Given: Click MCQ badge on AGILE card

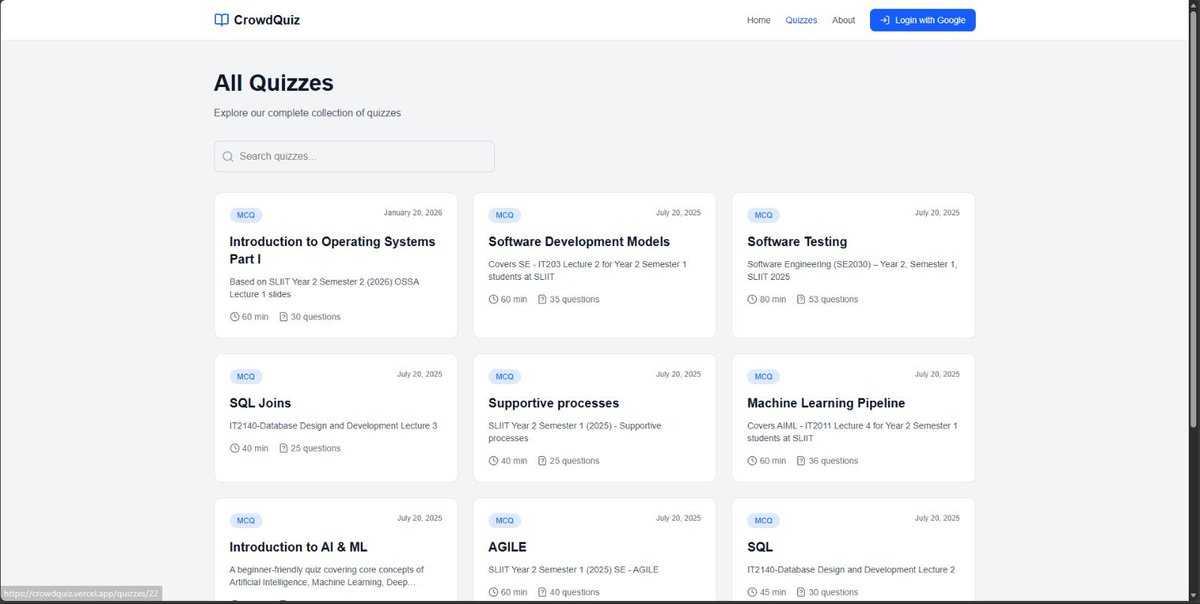Looking at the screenshot, I should pyautogui.click(x=504, y=520).
